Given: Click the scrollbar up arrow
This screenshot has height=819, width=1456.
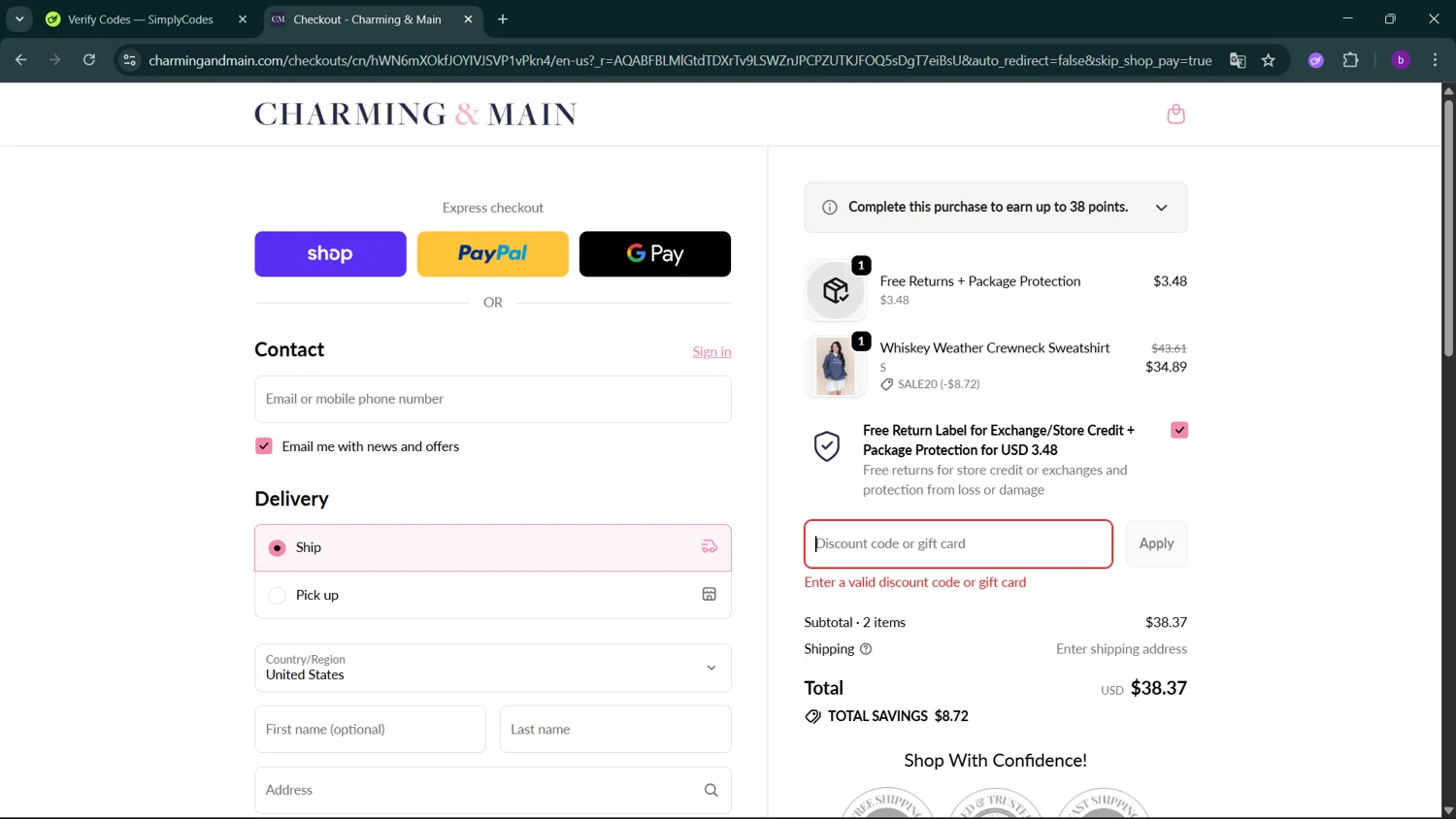Looking at the screenshot, I should click(x=1448, y=90).
